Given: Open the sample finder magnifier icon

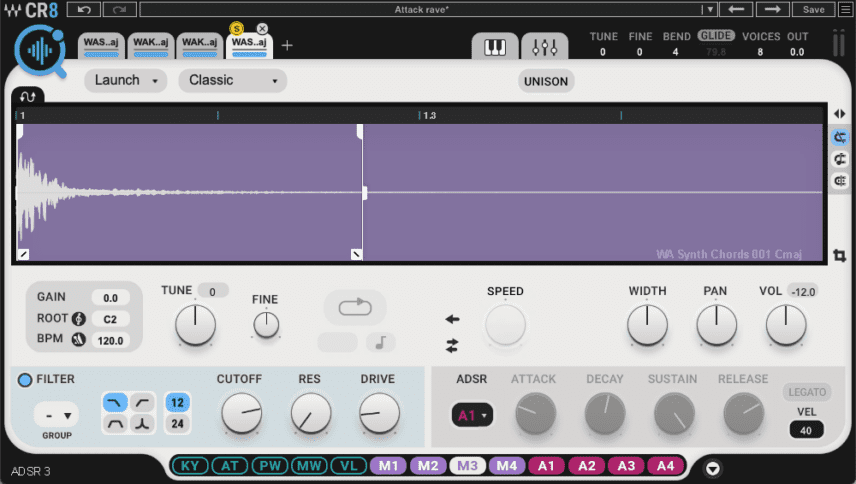Looking at the screenshot, I should coord(41,52).
